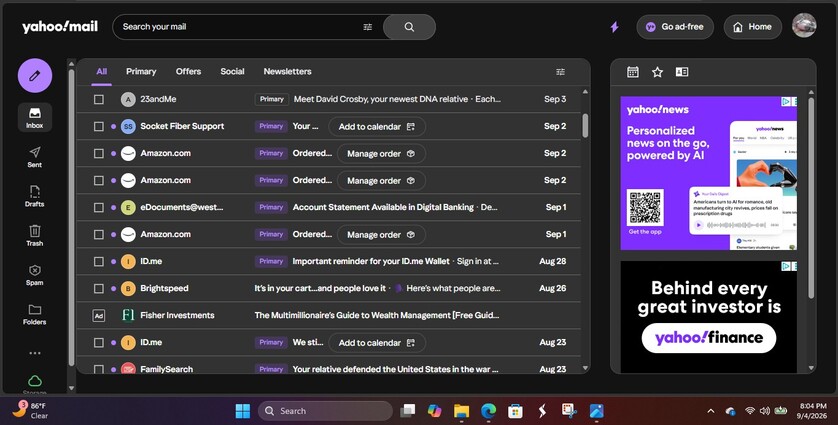The width and height of the screenshot is (838, 425).
Task: Select the Brightspeed email checkbox
Action: (x=99, y=288)
